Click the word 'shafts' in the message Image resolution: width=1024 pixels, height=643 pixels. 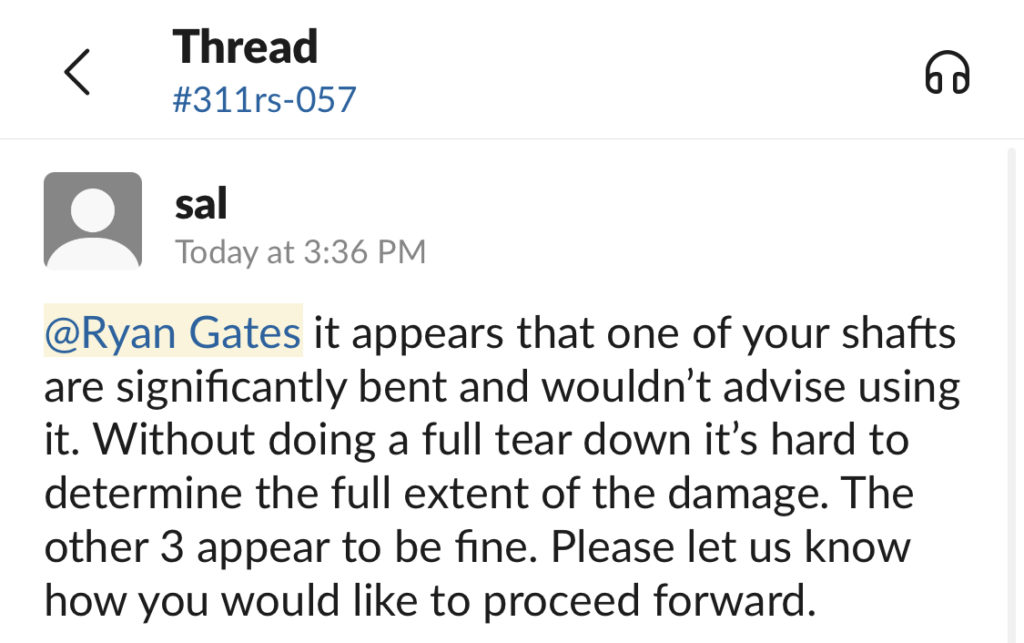[899, 333]
